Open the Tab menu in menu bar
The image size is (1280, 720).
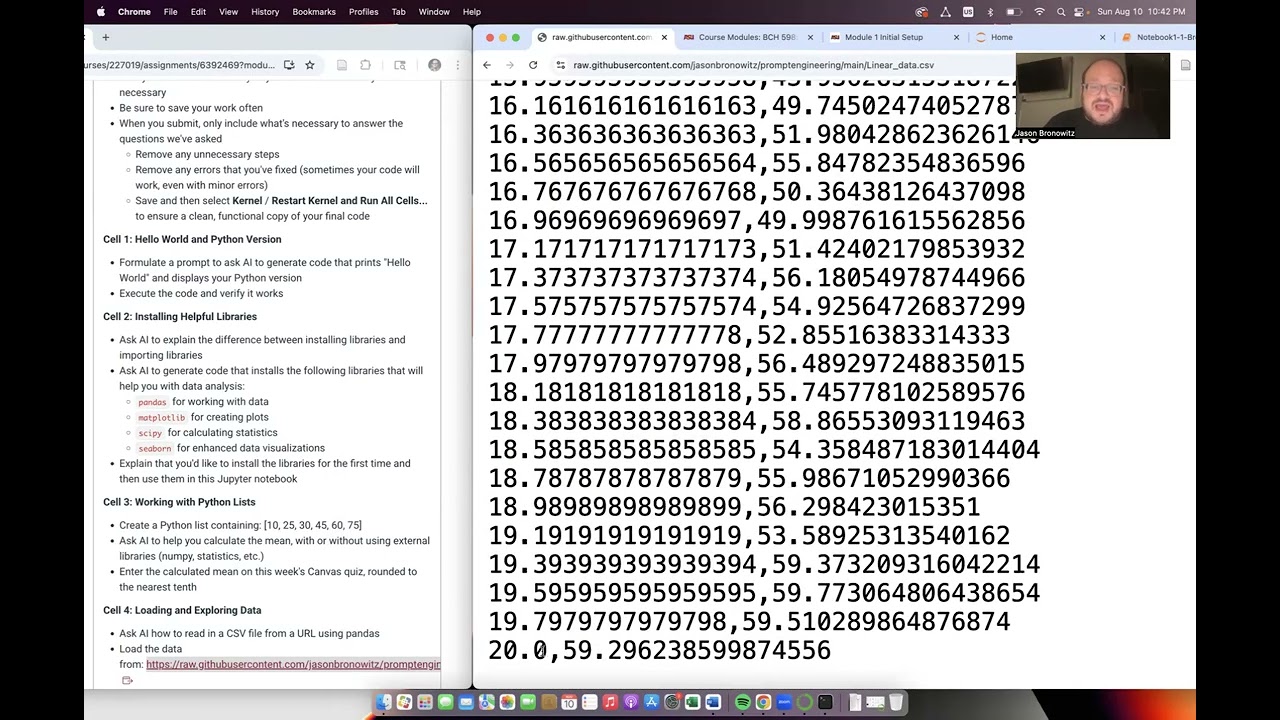pyautogui.click(x=398, y=12)
